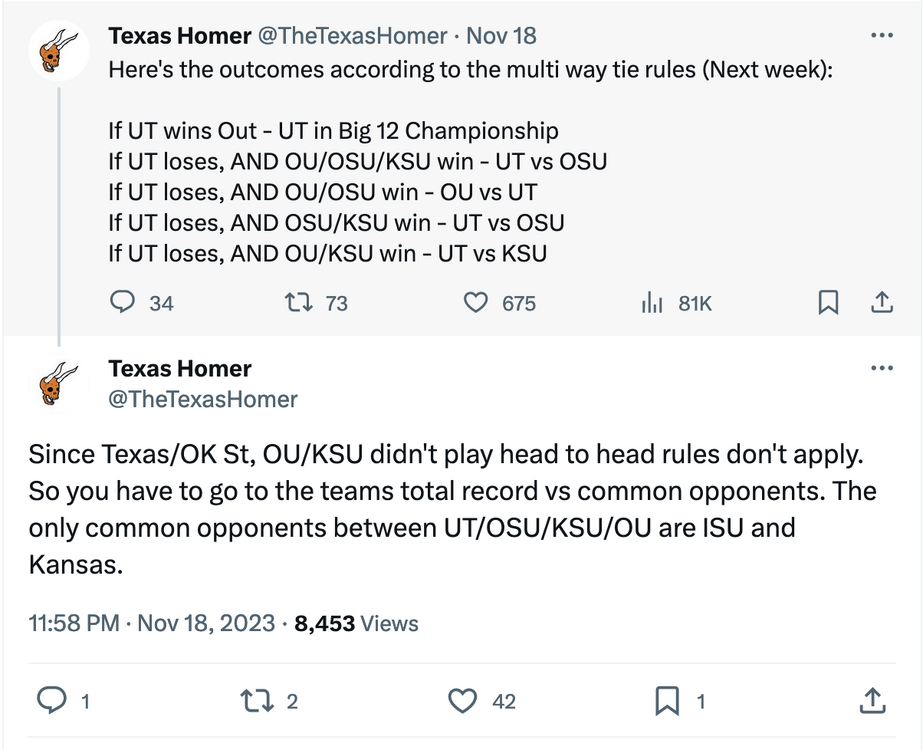Screen dimensions: 923x750
Task: Reply to the main tweet with 1 reply
Action: 50,702
